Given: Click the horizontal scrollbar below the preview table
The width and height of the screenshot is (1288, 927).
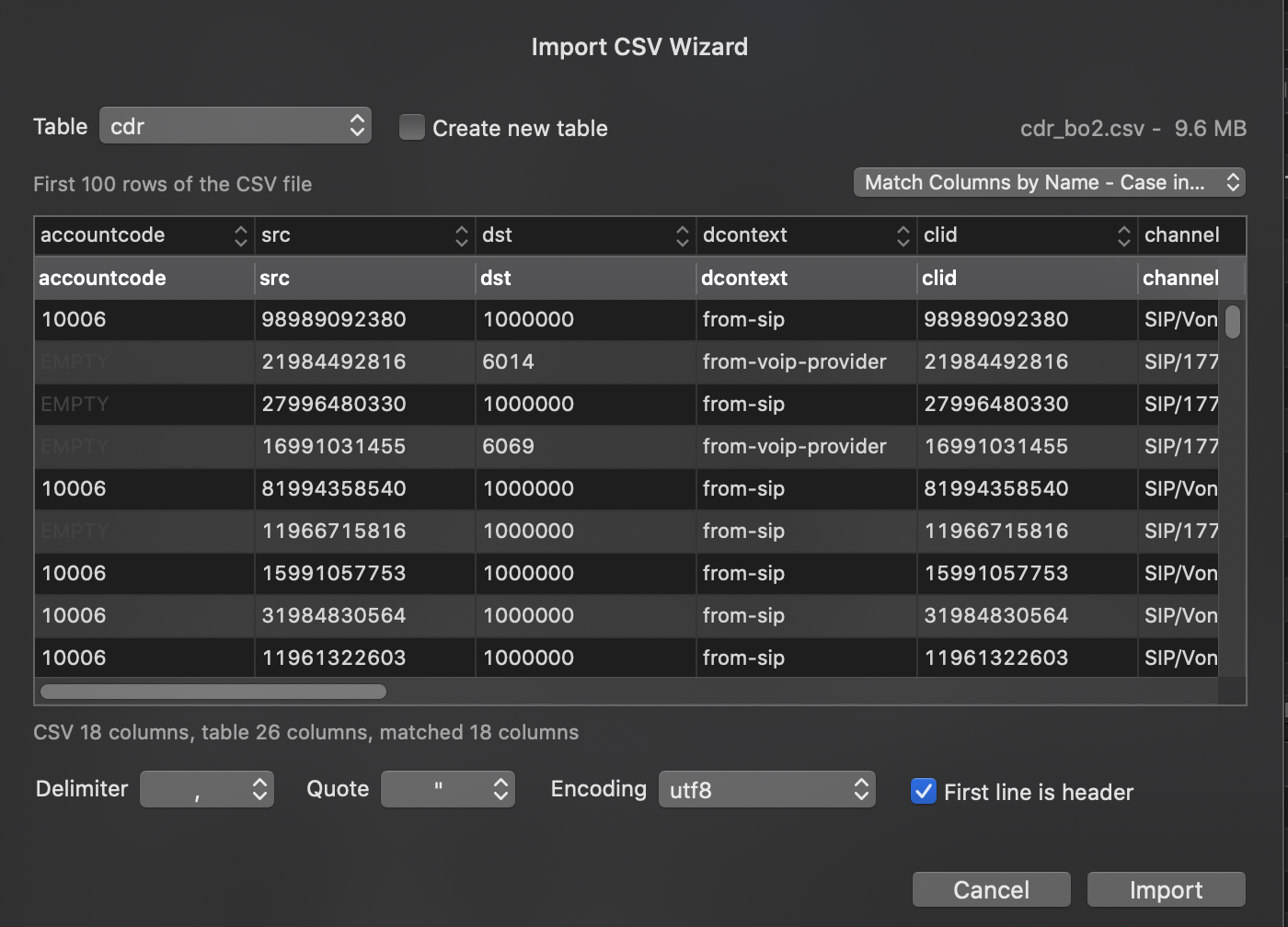Looking at the screenshot, I should (212, 691).
